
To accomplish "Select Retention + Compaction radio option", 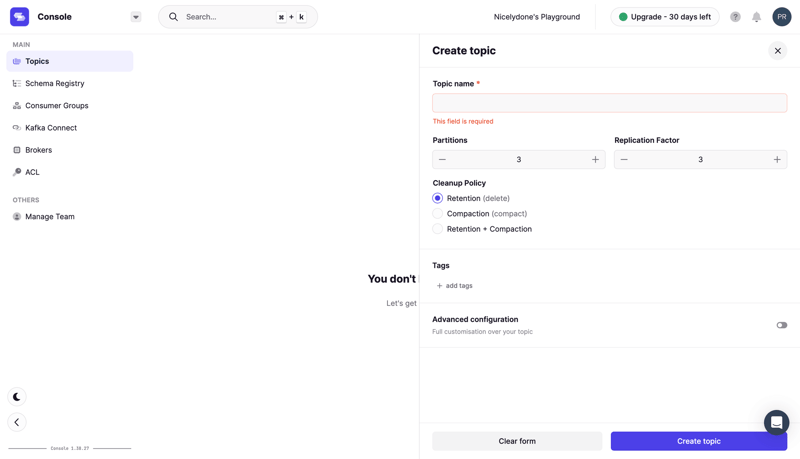I will (x=437, y=228).
